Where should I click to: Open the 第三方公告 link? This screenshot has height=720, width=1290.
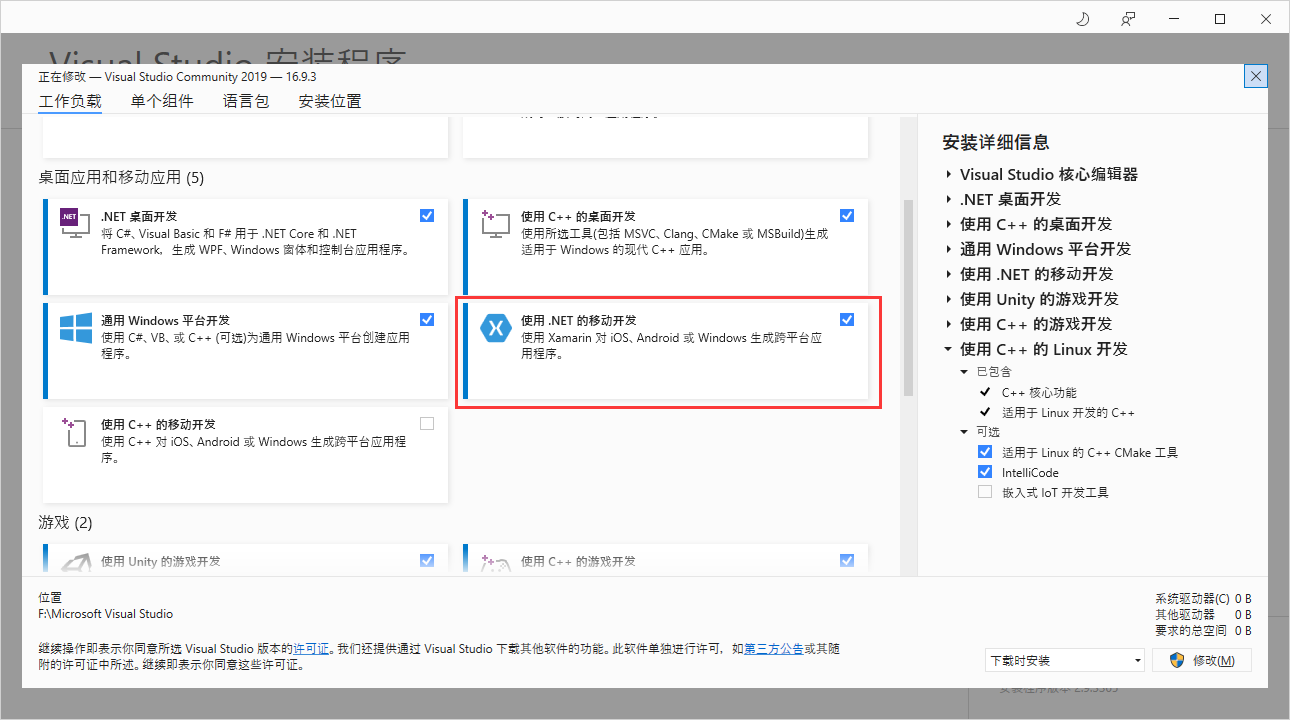click(x=774, y=649)
